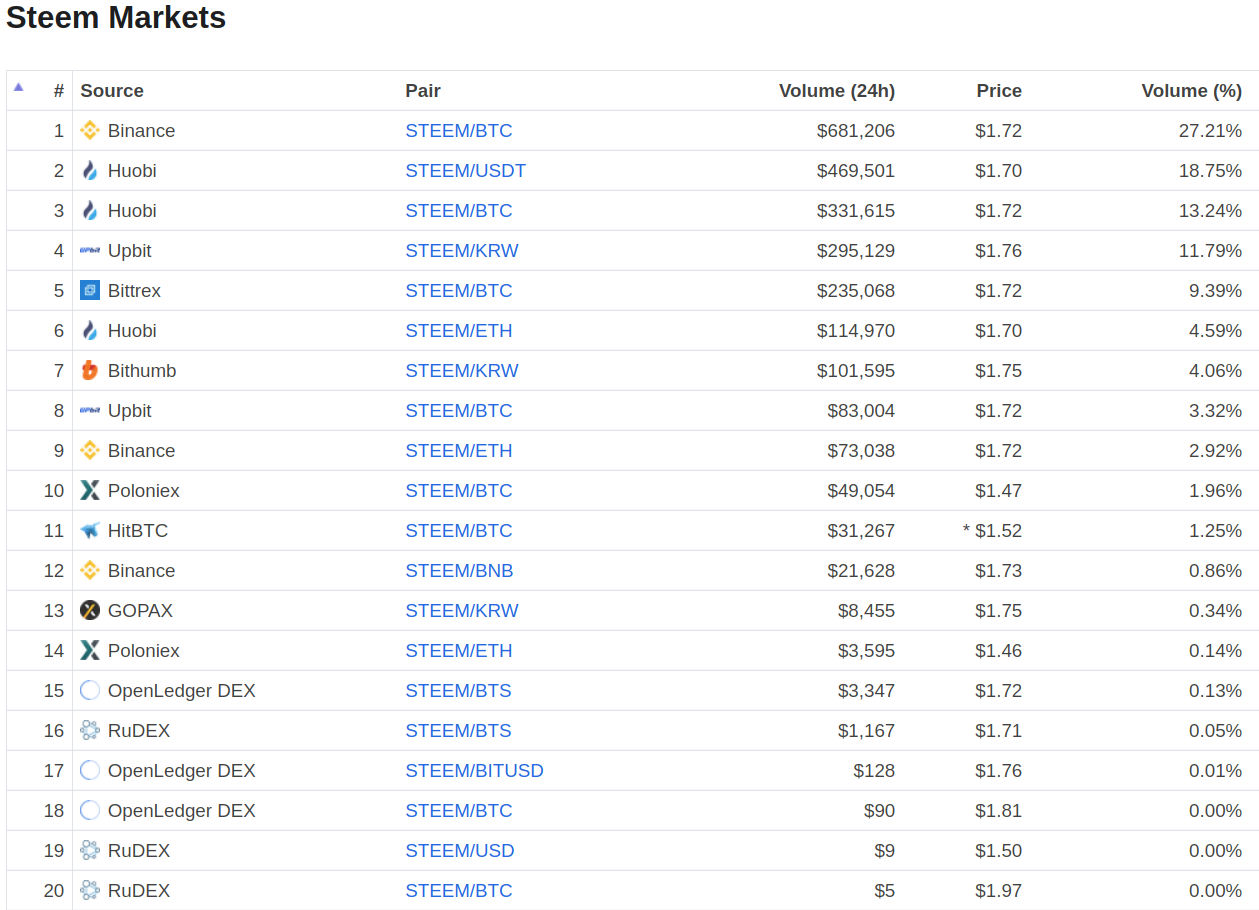Click the RuDEX icon in row 19
This screenshot has height=910, width=1259.
click(x=90, y=850)
